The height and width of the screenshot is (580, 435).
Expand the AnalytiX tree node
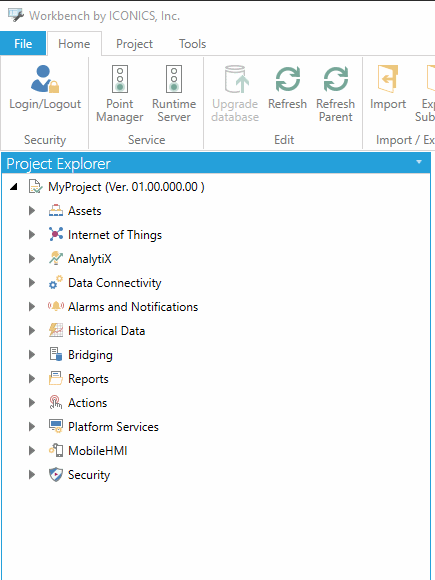(32, 259)
